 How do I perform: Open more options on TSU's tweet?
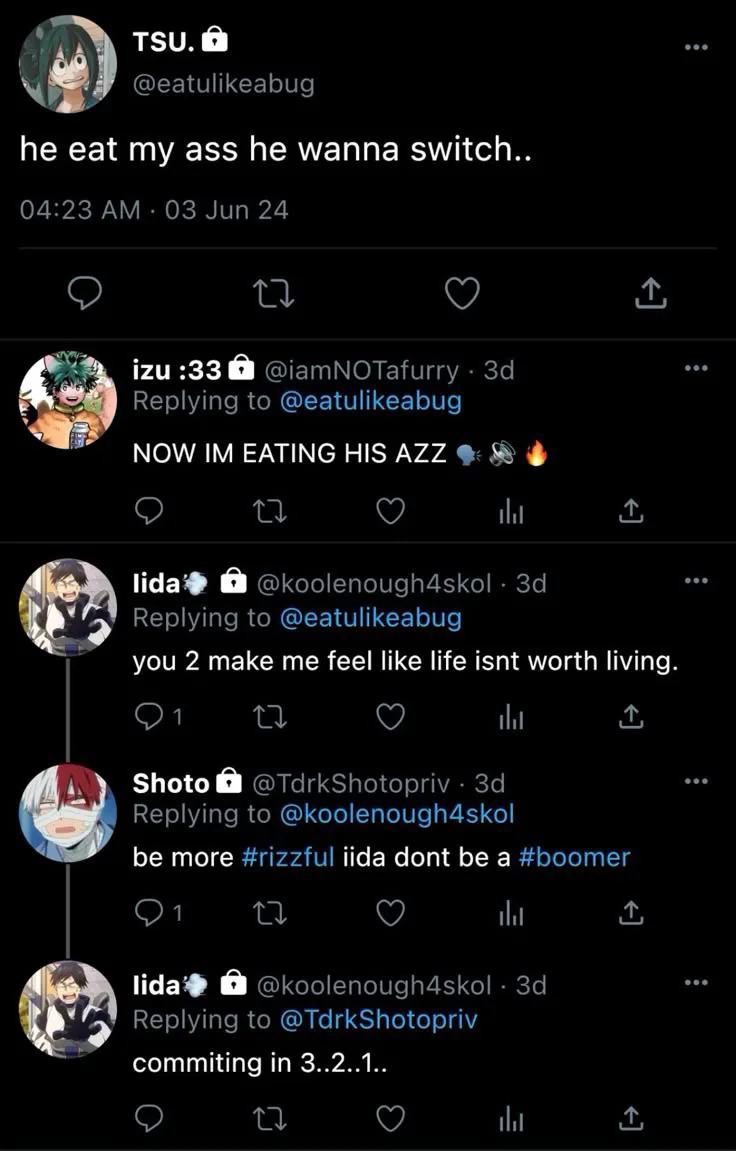696,47
